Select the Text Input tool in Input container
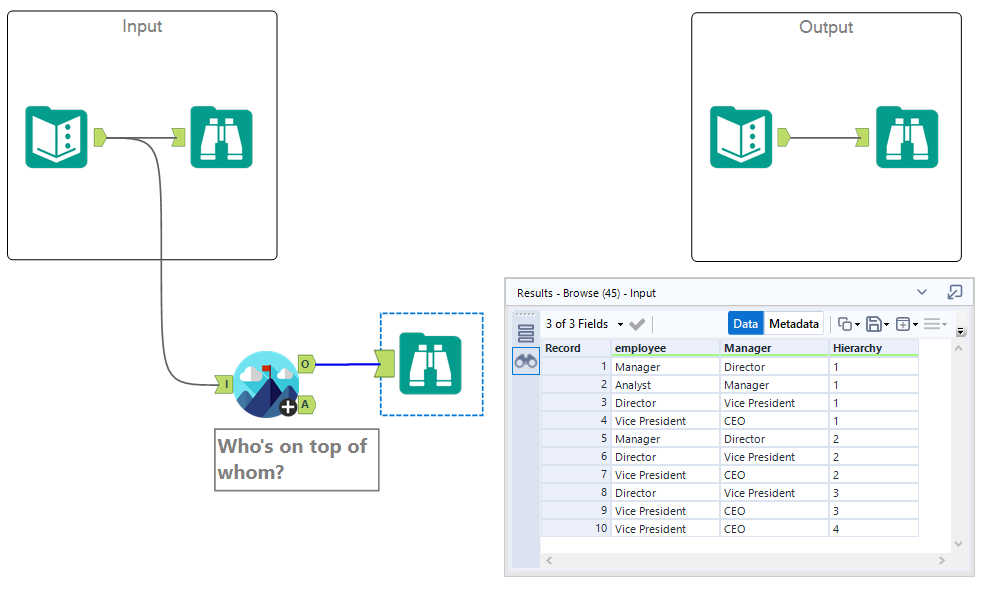The height and width of the screenshot is (595, 984). click(x=56, y=137)
